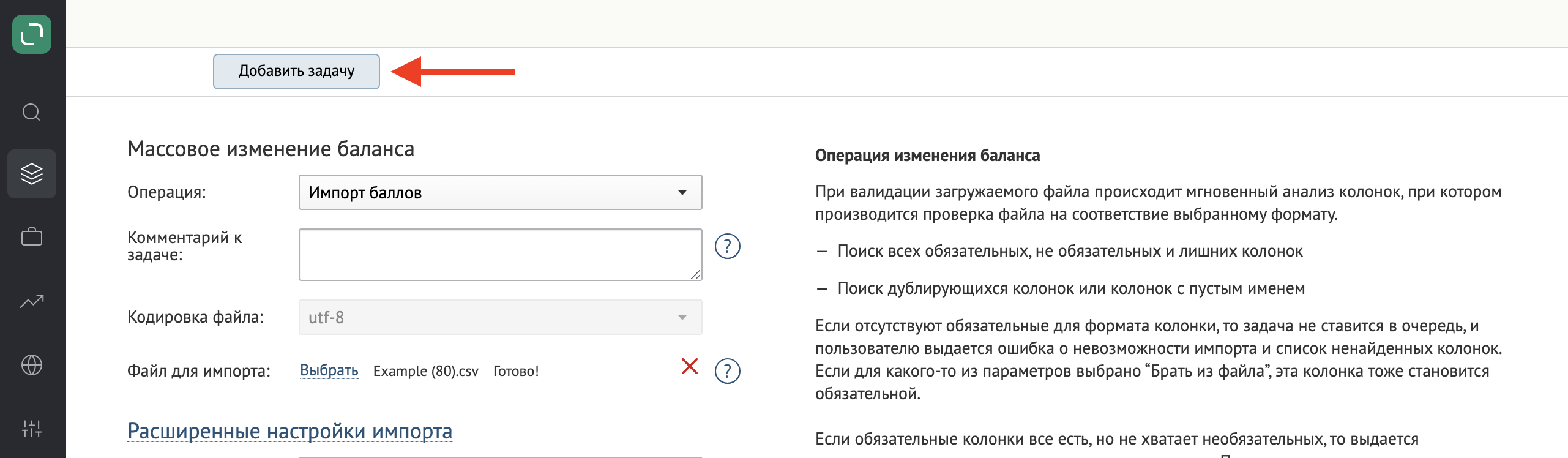
Task: Show help for import file field
Action: click(728, 371)
